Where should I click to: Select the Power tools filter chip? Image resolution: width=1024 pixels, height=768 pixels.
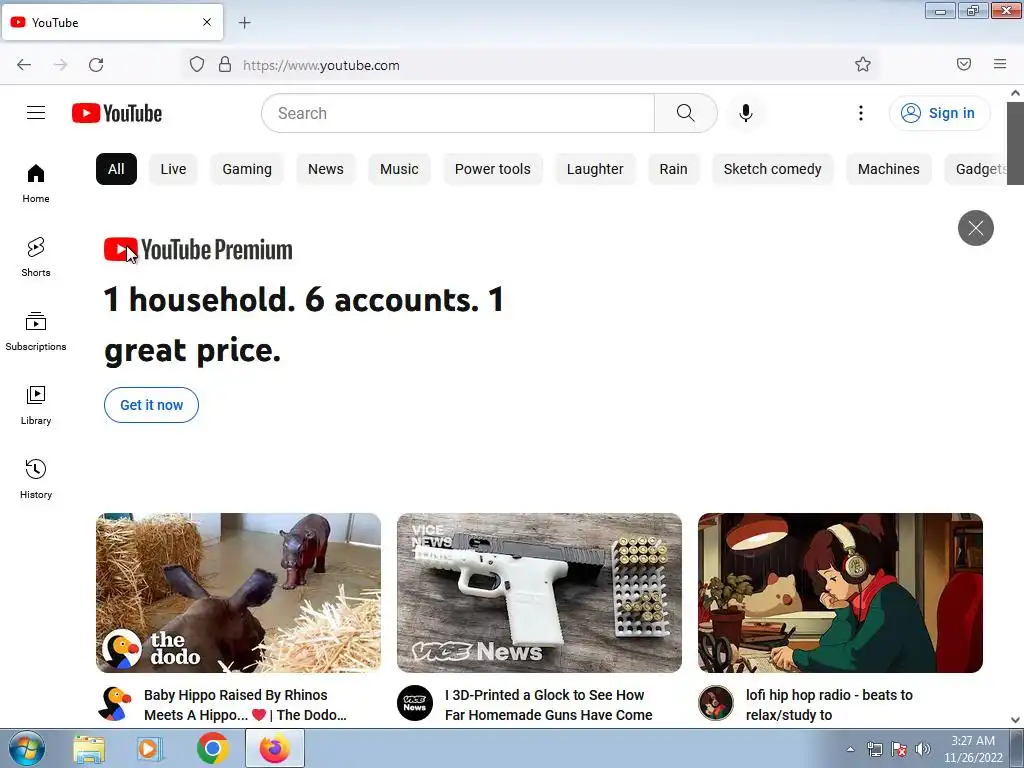(492, 169)
